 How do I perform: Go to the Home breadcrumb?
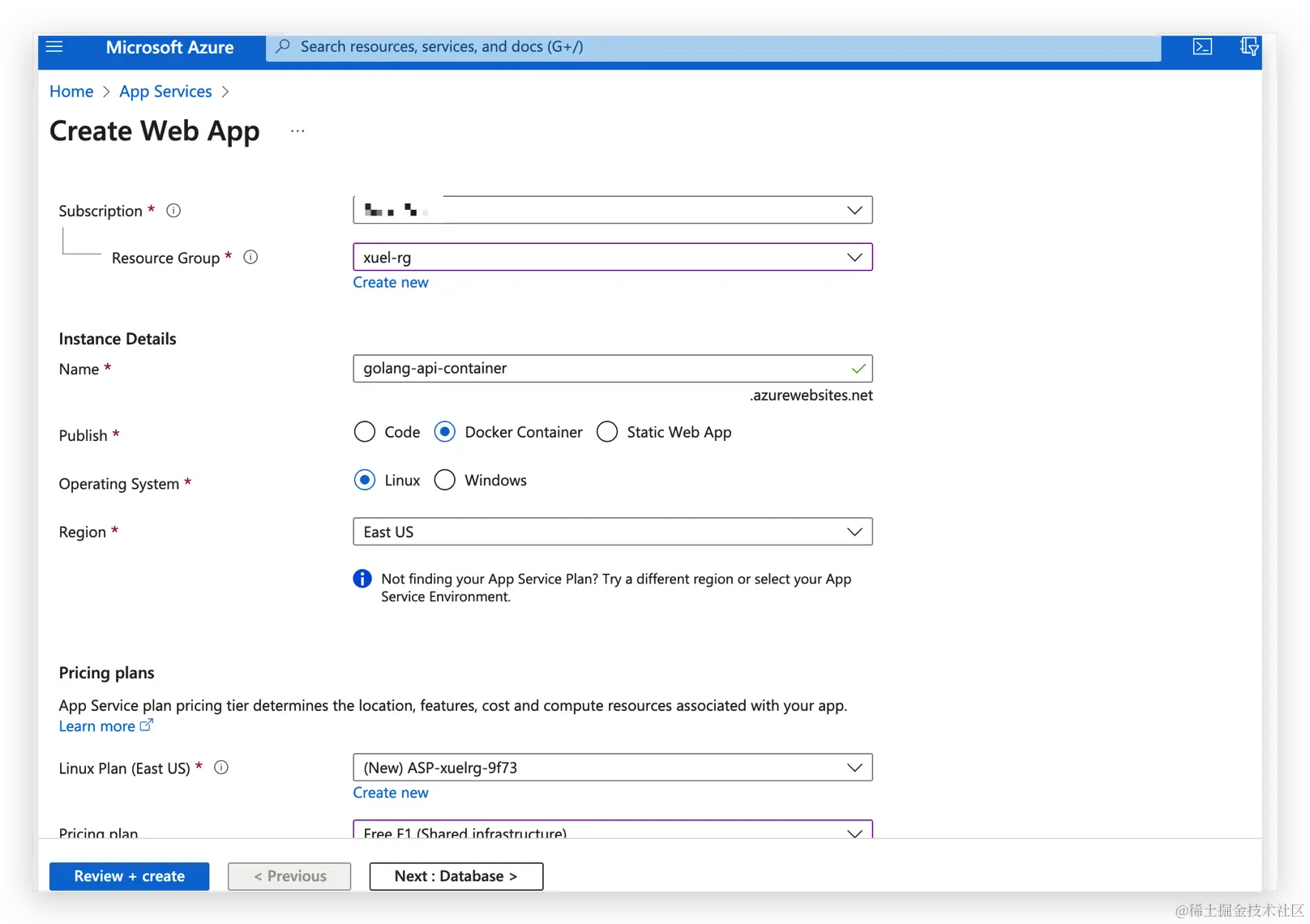[x=71, y=92]
